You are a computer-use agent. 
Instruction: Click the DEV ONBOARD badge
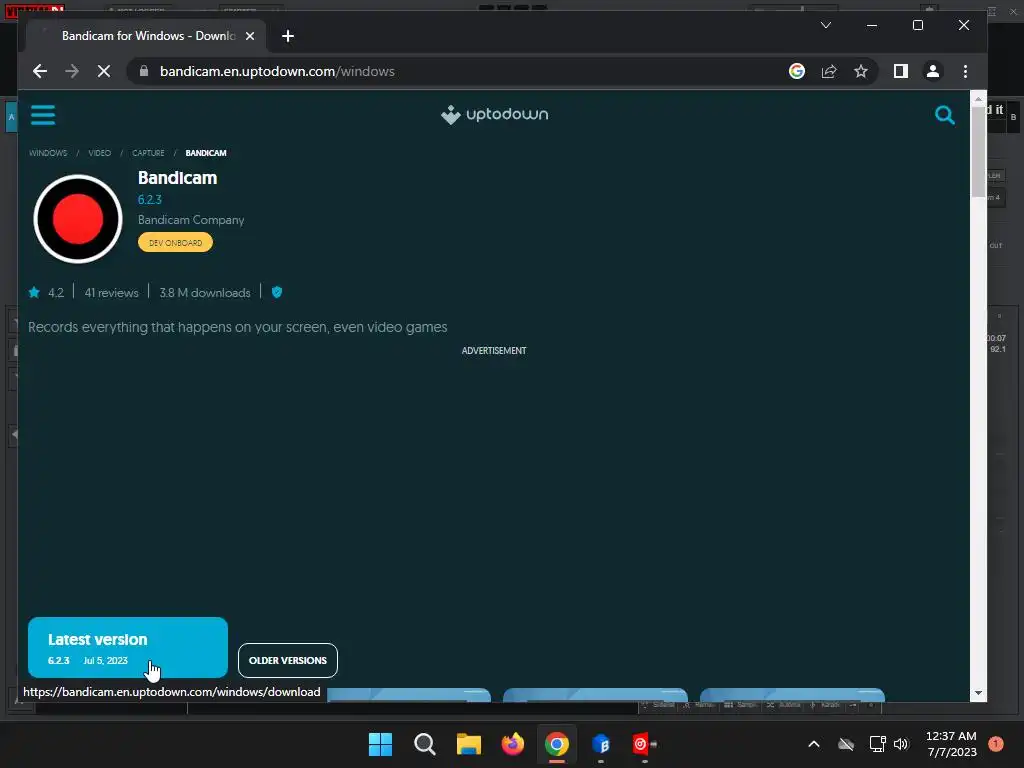(x=175, y=242)
